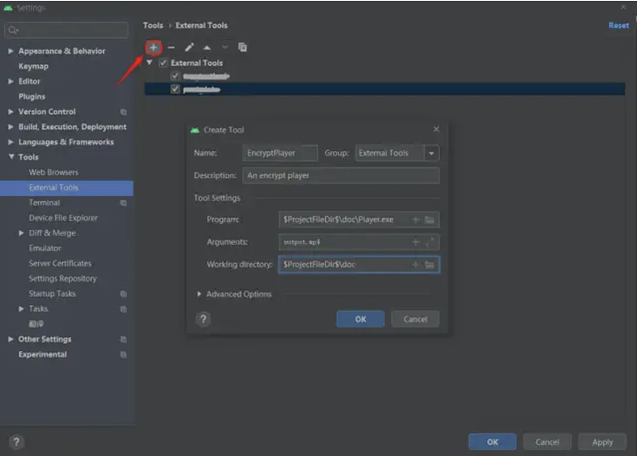Move selected tool down with arrow icon

[225, 48]
